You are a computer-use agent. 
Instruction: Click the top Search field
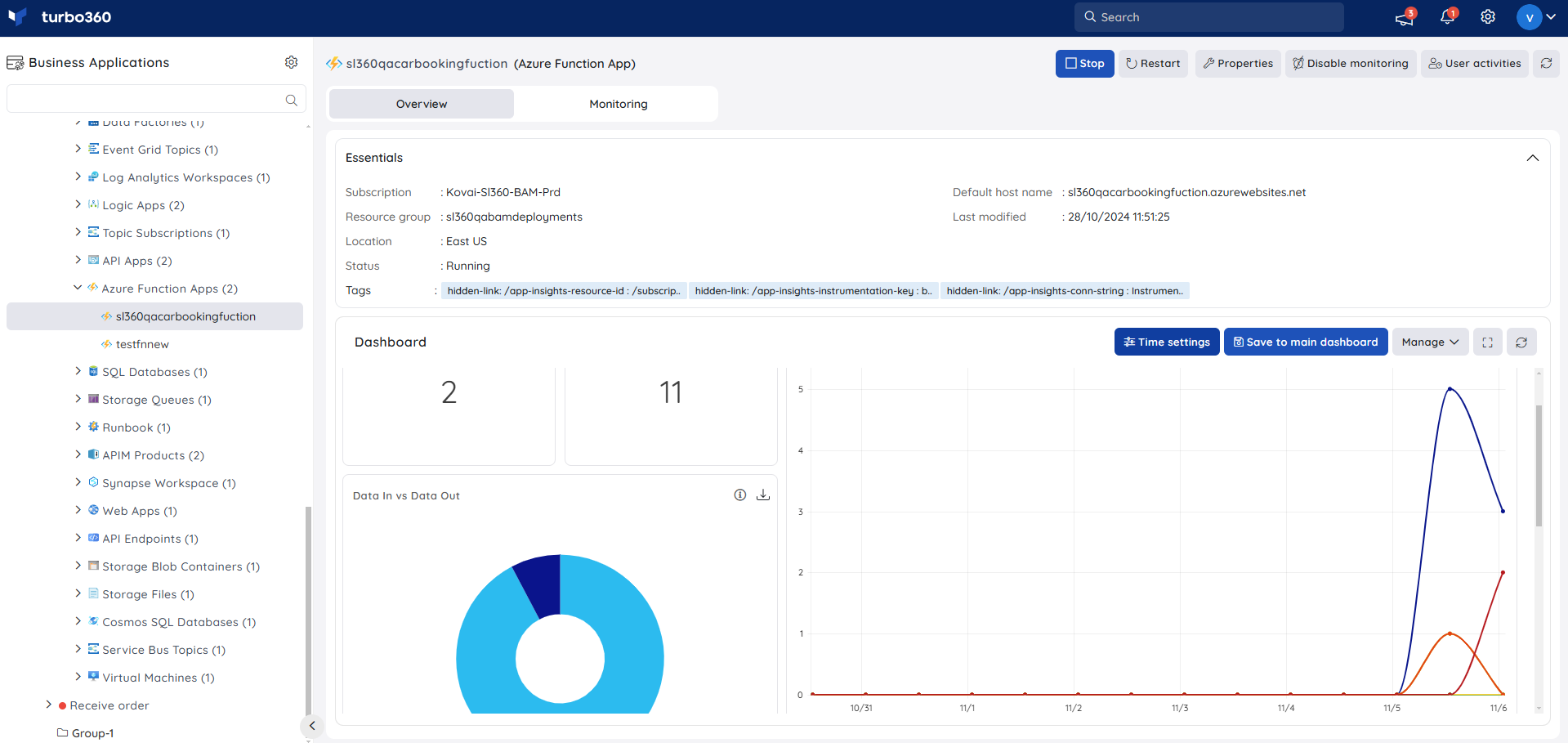point(1208,17)
